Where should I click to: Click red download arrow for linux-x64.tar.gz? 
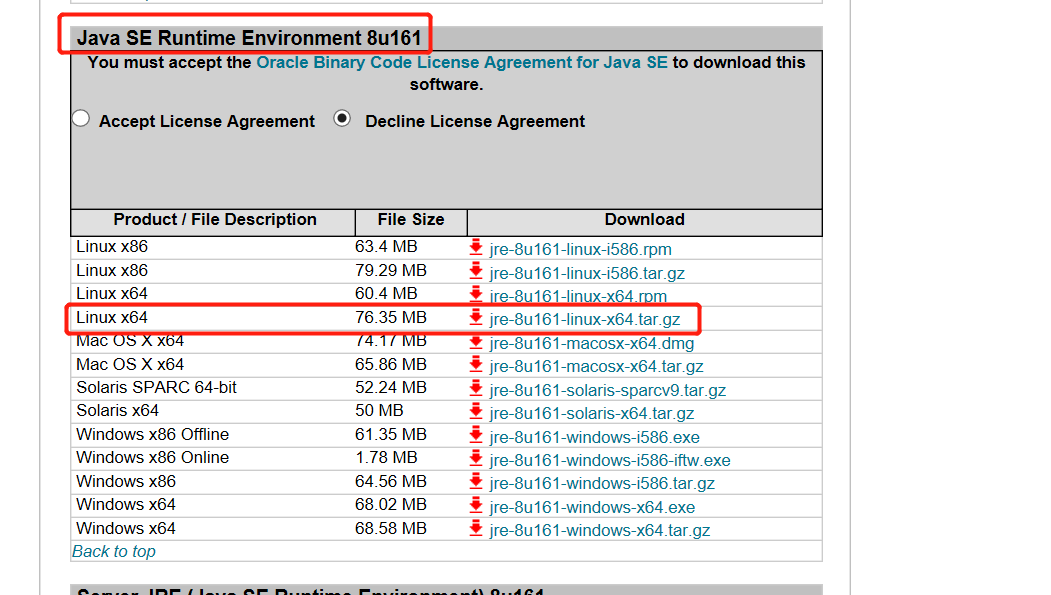click(476, 318)
